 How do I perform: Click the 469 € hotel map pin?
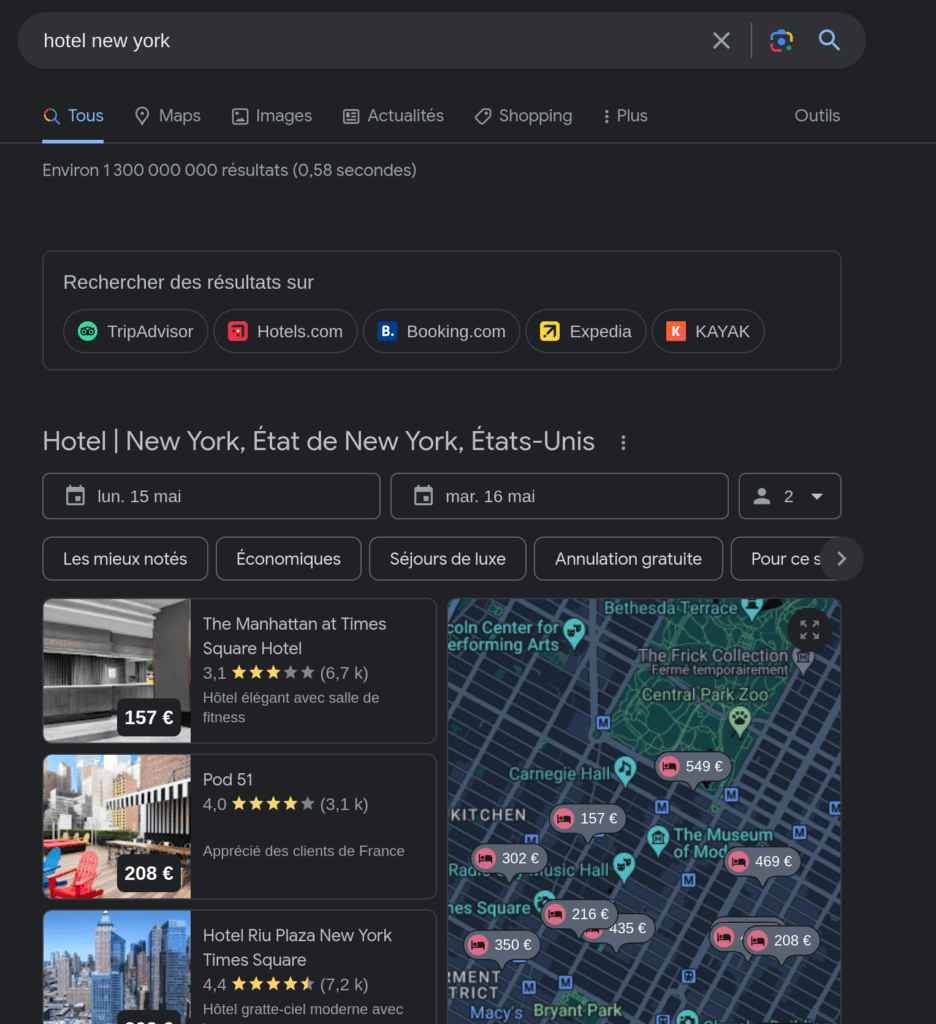click(x=763, y=862)
